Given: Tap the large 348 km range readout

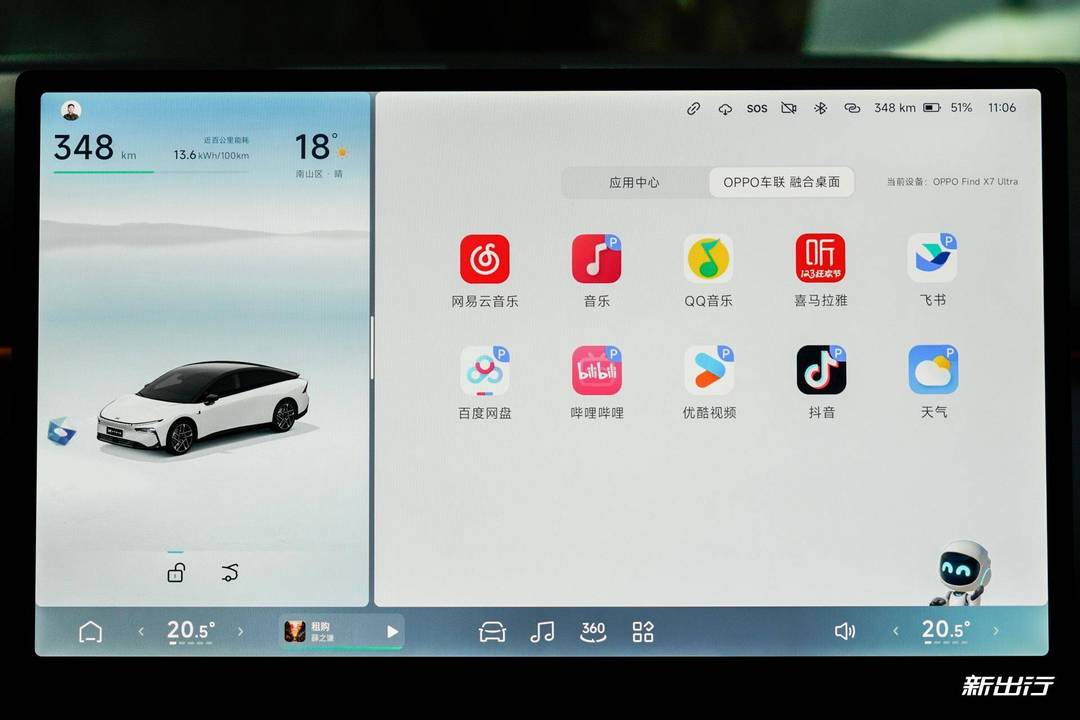Looking at the screenshot, I should click(95, 147).
